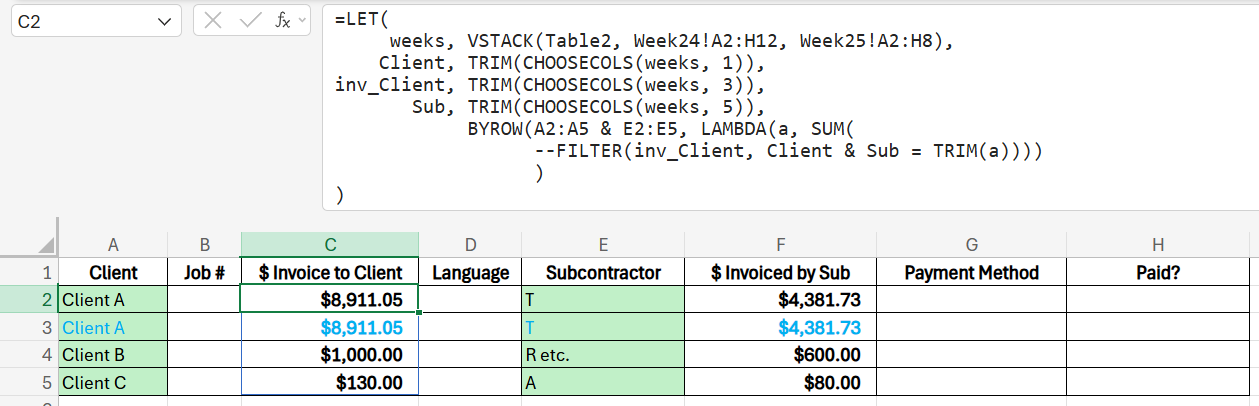Select empty Language cell in row 4
Screen dimensions: 1259x406
pyautogui.click(x=470, y=354)
